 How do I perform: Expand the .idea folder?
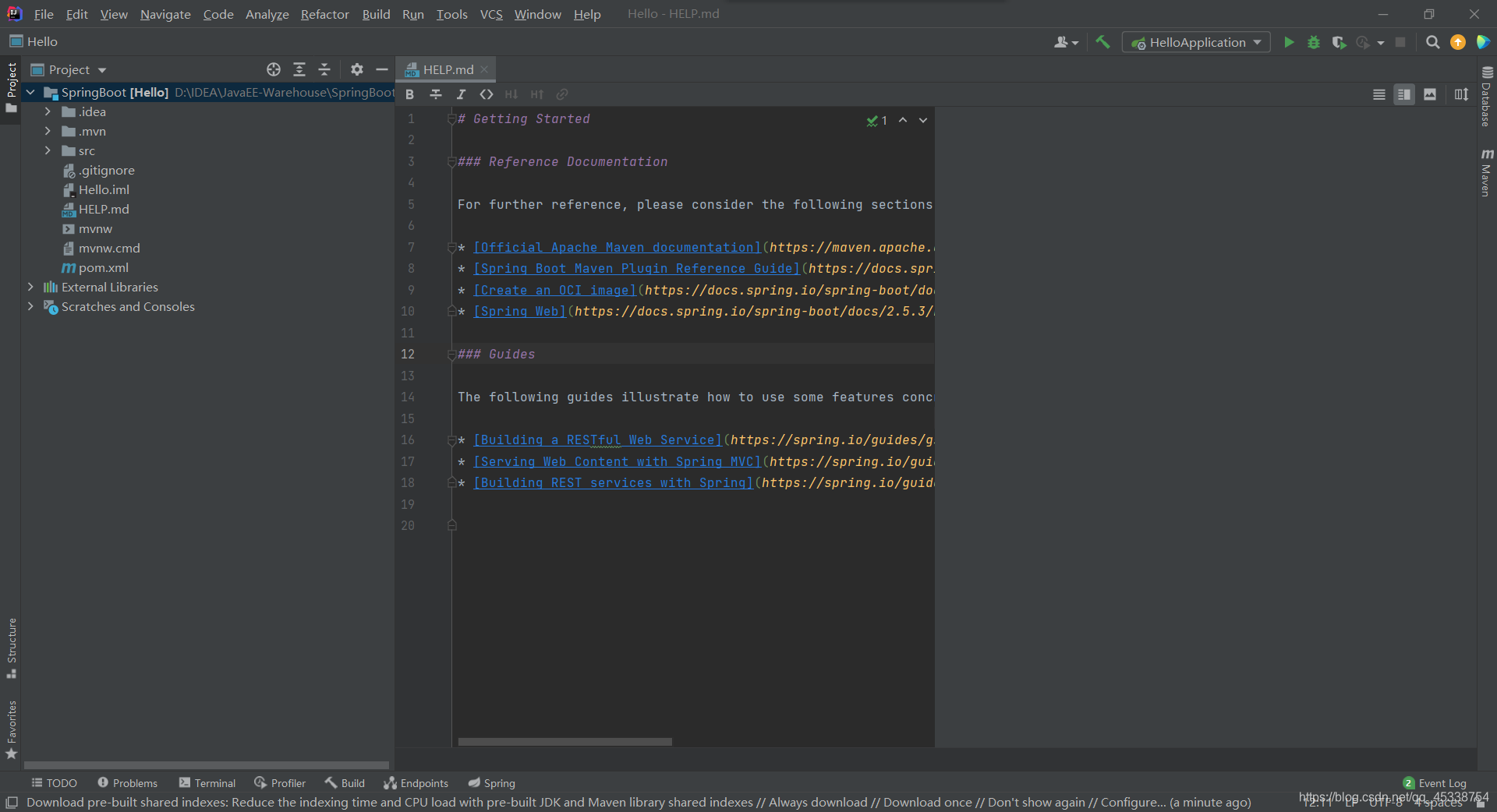click(48, 112)
